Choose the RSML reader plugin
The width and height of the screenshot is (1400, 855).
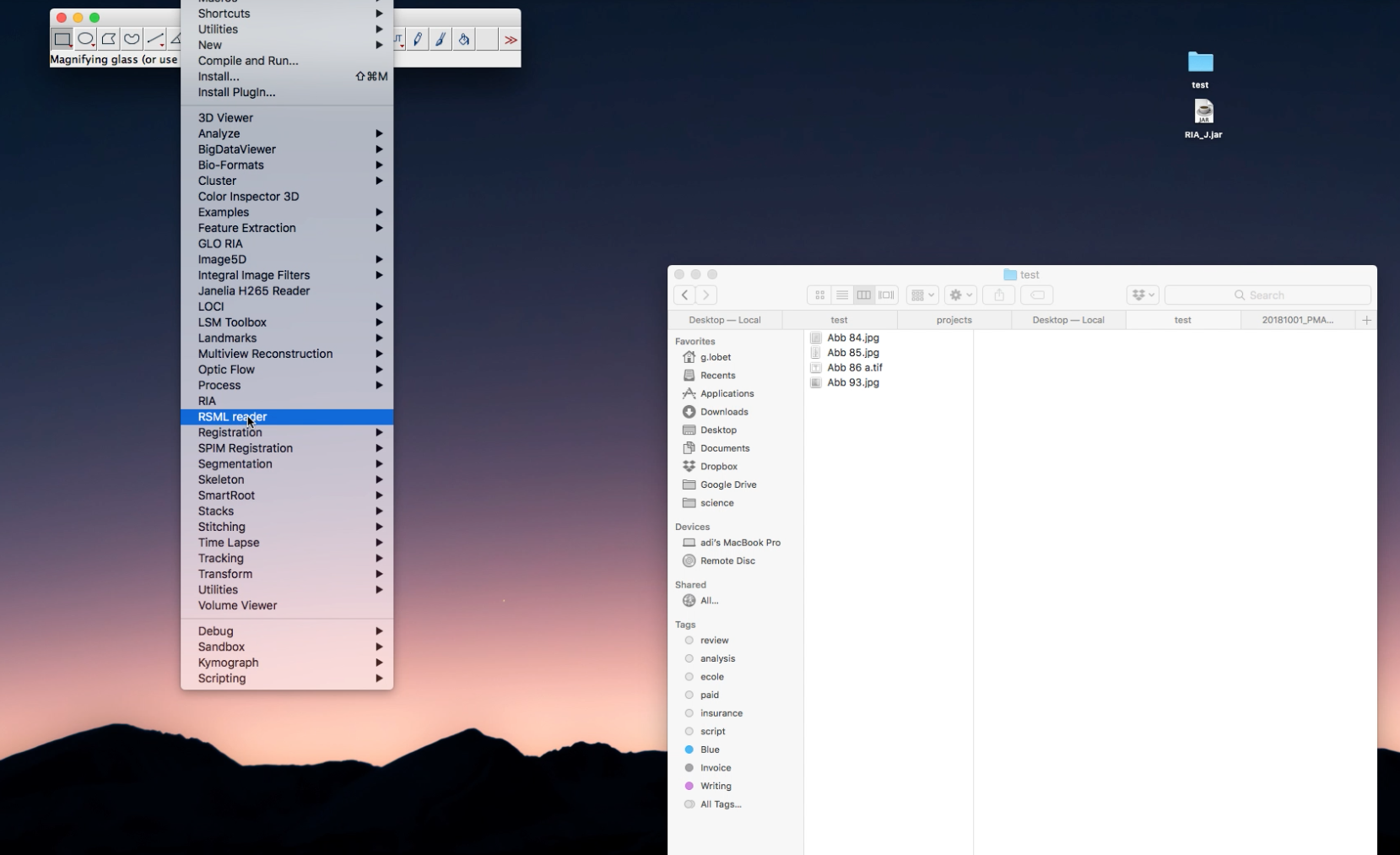(287, 417)
